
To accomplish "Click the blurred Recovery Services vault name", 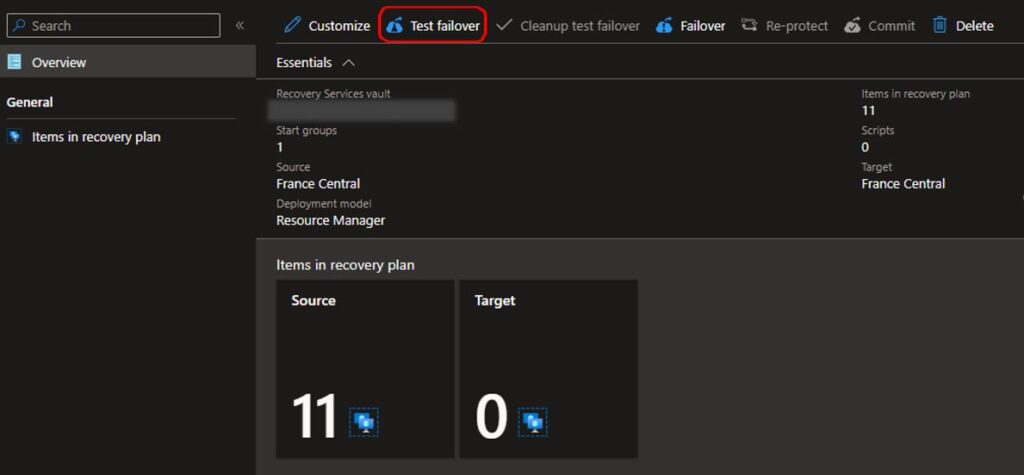I will [361, 110].
